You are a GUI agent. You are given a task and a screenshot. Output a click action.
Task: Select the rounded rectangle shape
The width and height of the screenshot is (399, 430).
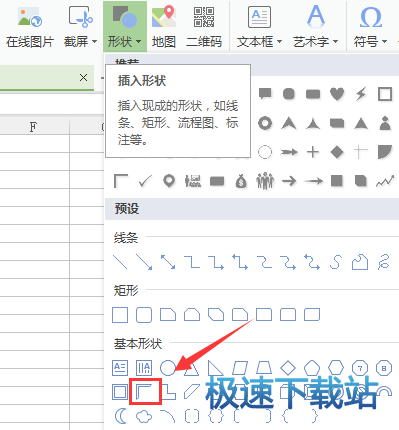click(x=144, y=315)
